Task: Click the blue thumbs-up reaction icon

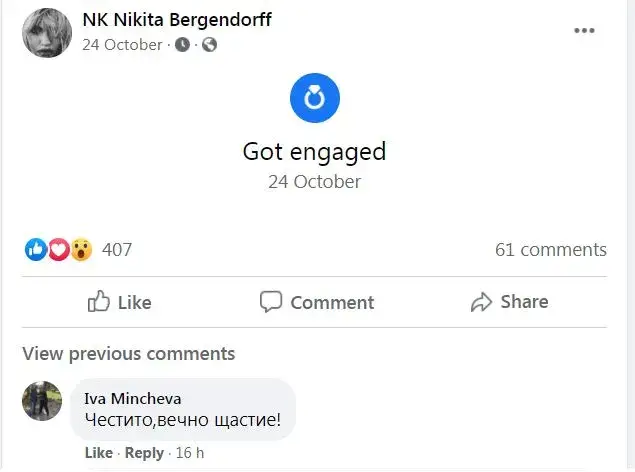Action: point(36,250)
